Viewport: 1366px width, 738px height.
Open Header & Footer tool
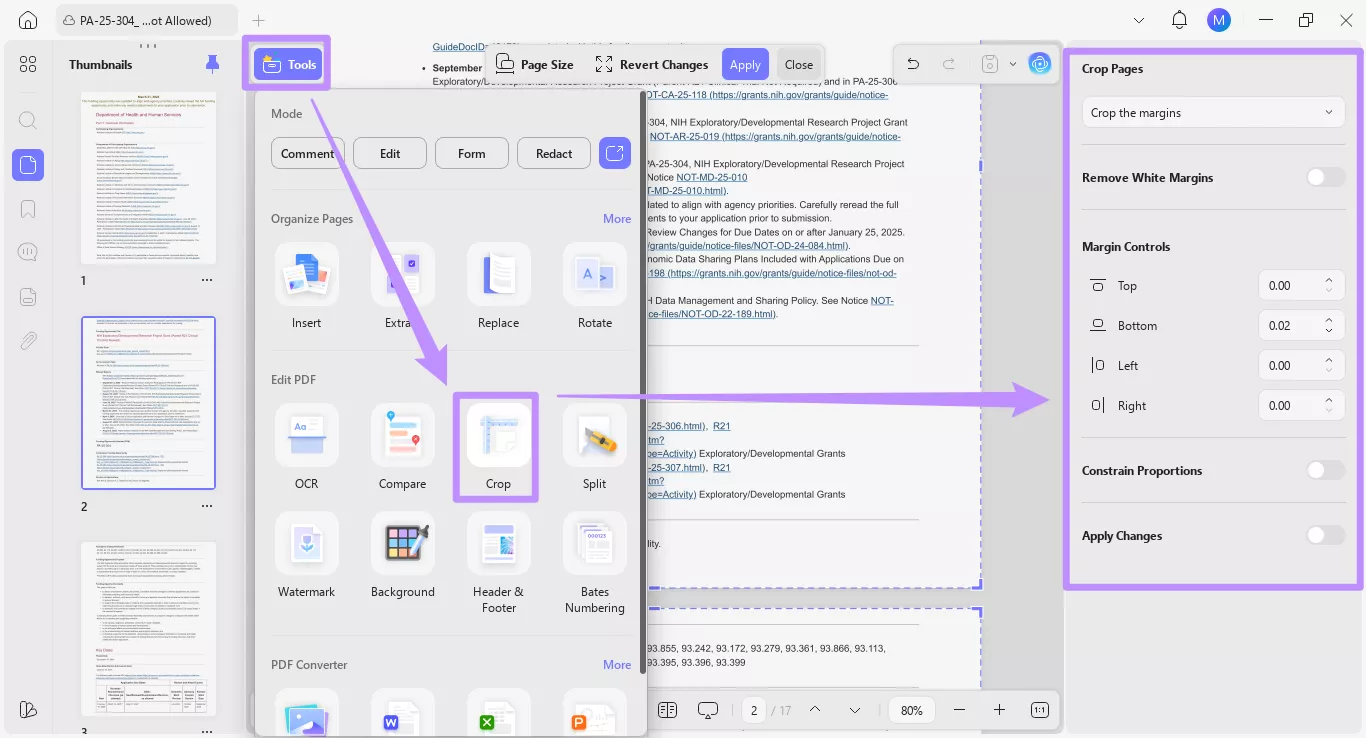498,563
